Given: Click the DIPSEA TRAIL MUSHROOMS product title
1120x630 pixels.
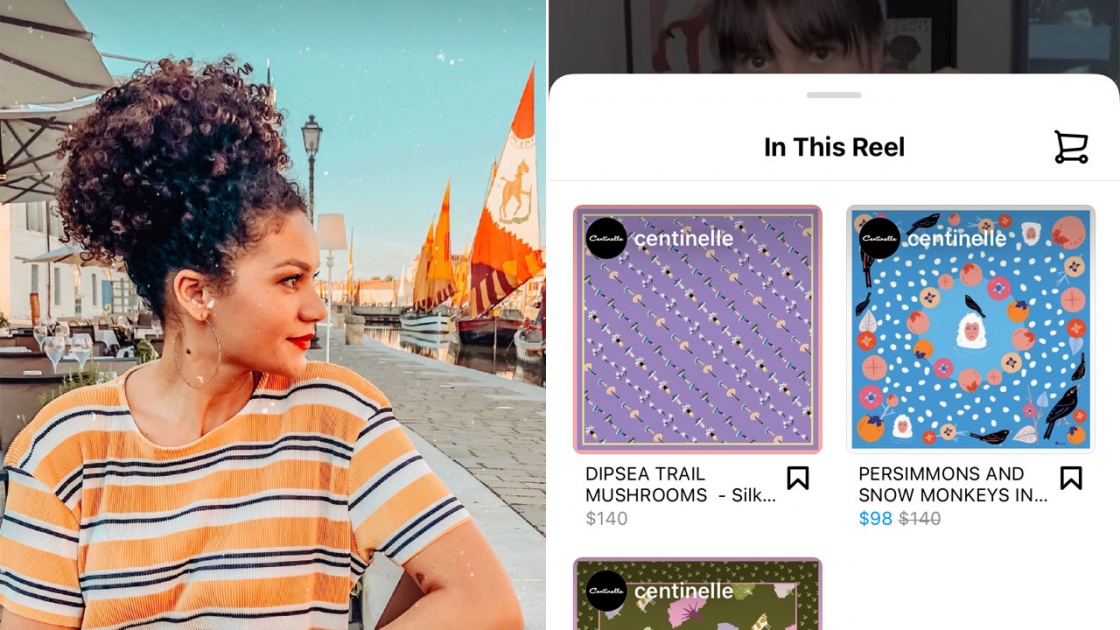Looking at the screenshot, I should point(680,484).
